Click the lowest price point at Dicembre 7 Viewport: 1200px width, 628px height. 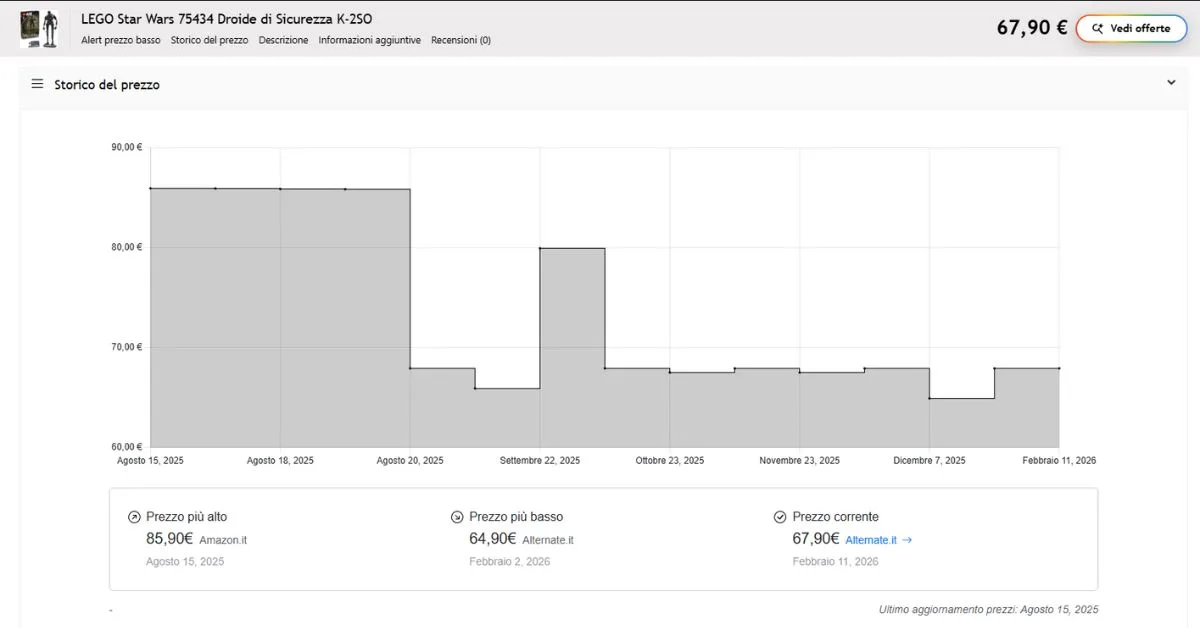930,398
